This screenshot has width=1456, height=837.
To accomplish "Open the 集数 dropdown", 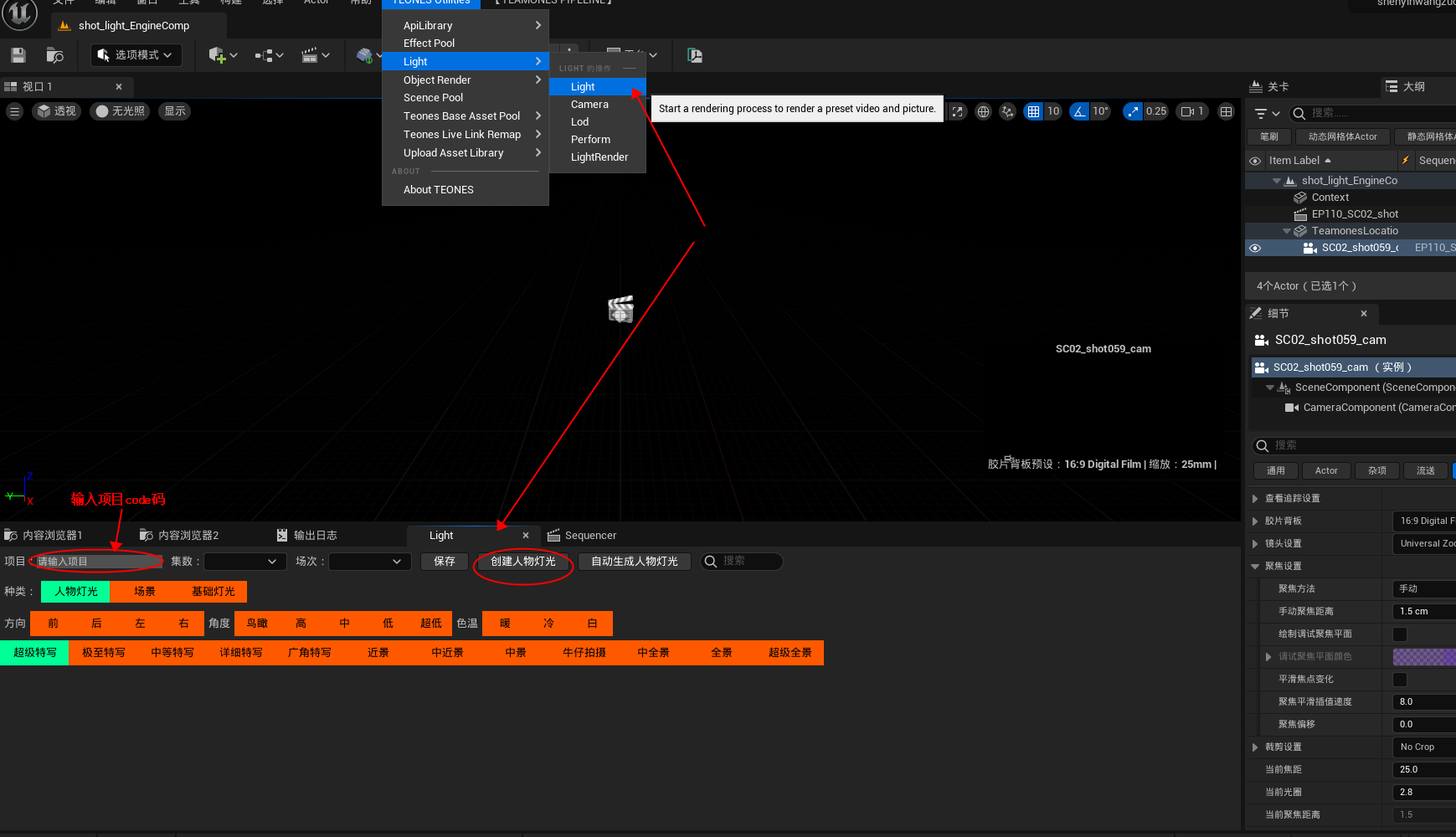I will [x=244, y=562].
